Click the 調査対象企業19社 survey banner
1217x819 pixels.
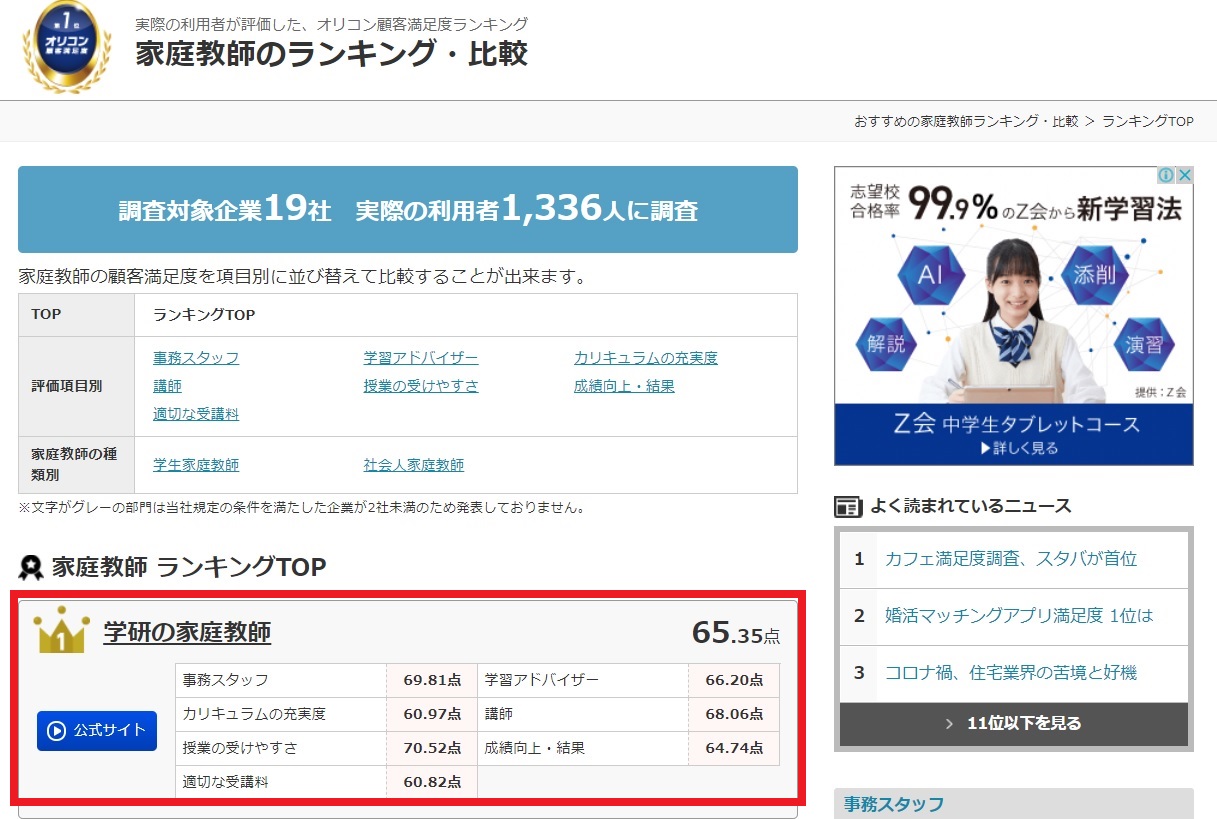[x=408, y=209]
